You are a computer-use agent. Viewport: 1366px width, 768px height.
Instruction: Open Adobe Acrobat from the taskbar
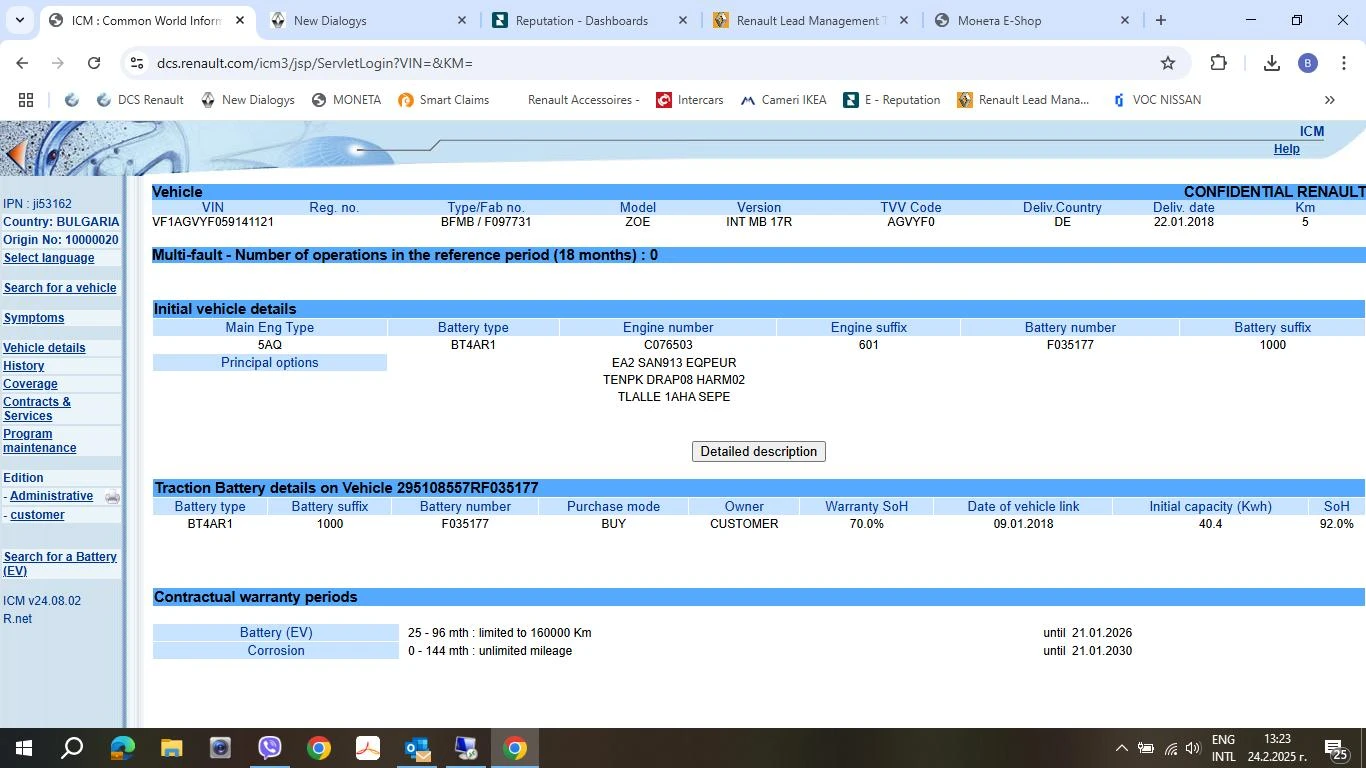[368, 748]
